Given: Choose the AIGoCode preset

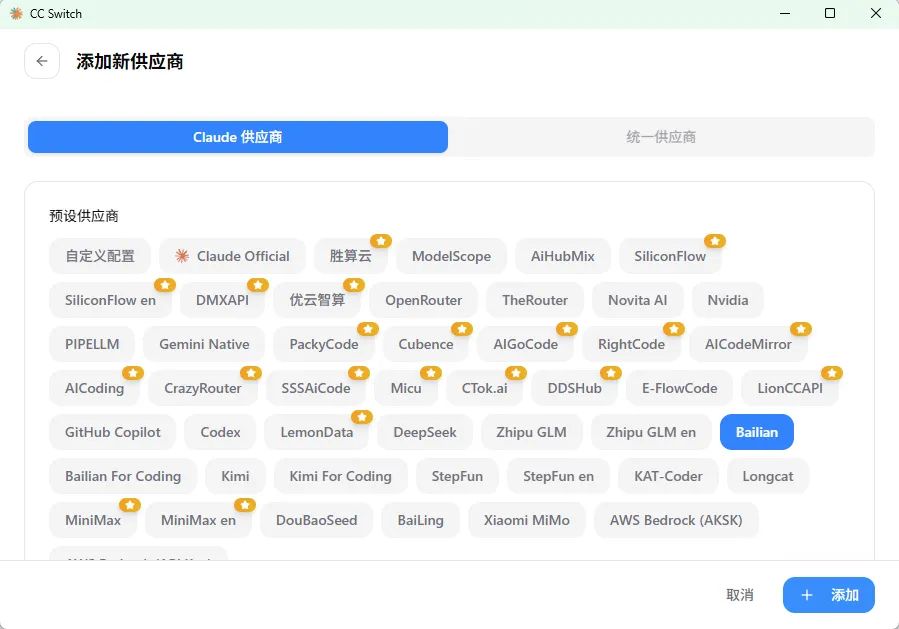Looking at the screenshot, I should 526,345.
